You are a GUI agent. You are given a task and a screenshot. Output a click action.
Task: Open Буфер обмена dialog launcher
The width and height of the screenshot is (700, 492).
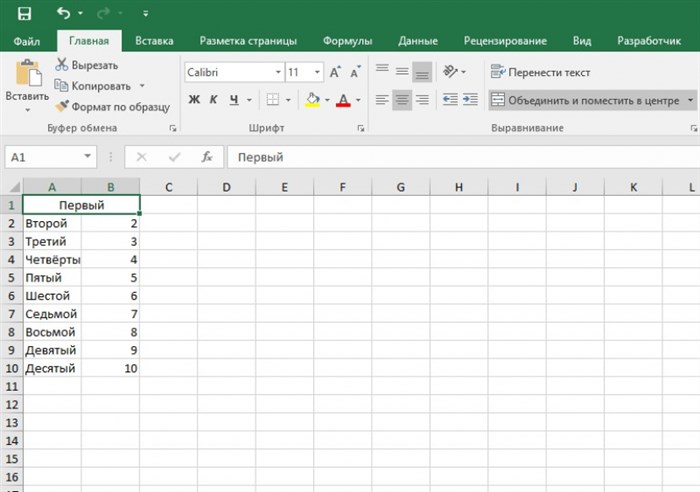tap(173, 129)
